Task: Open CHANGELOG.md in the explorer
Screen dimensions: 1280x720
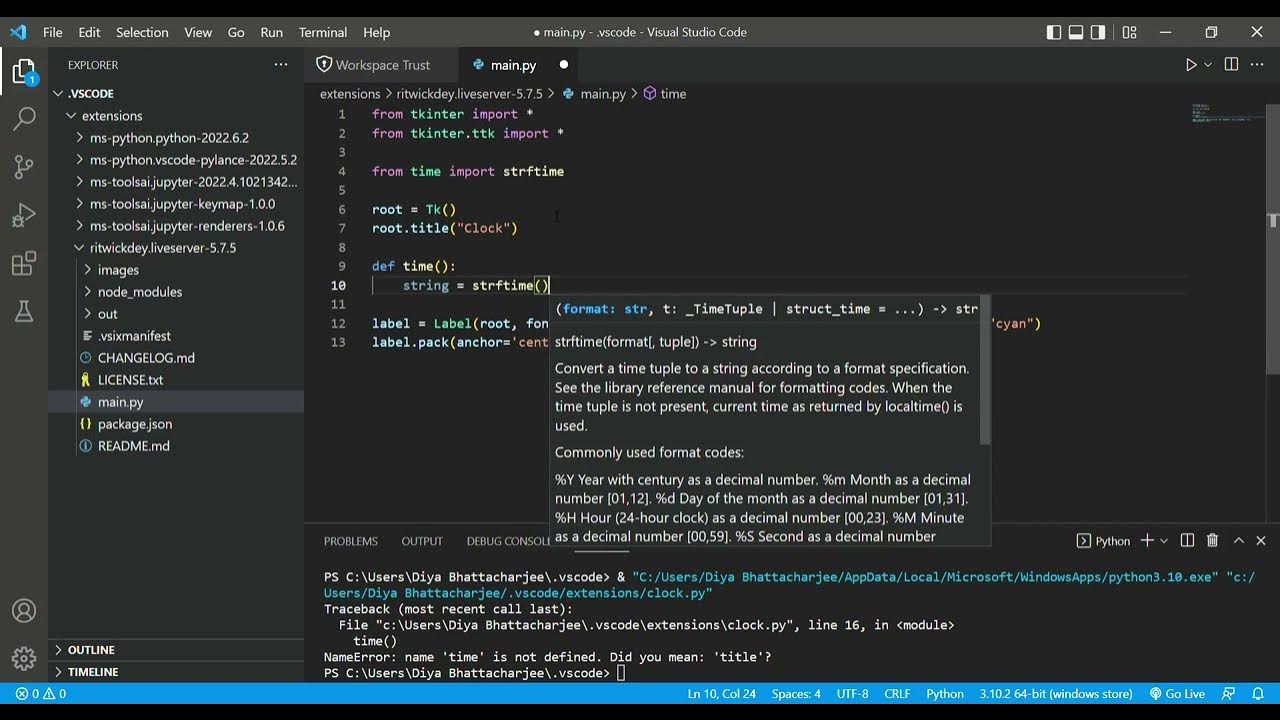Action: (176, 358)
